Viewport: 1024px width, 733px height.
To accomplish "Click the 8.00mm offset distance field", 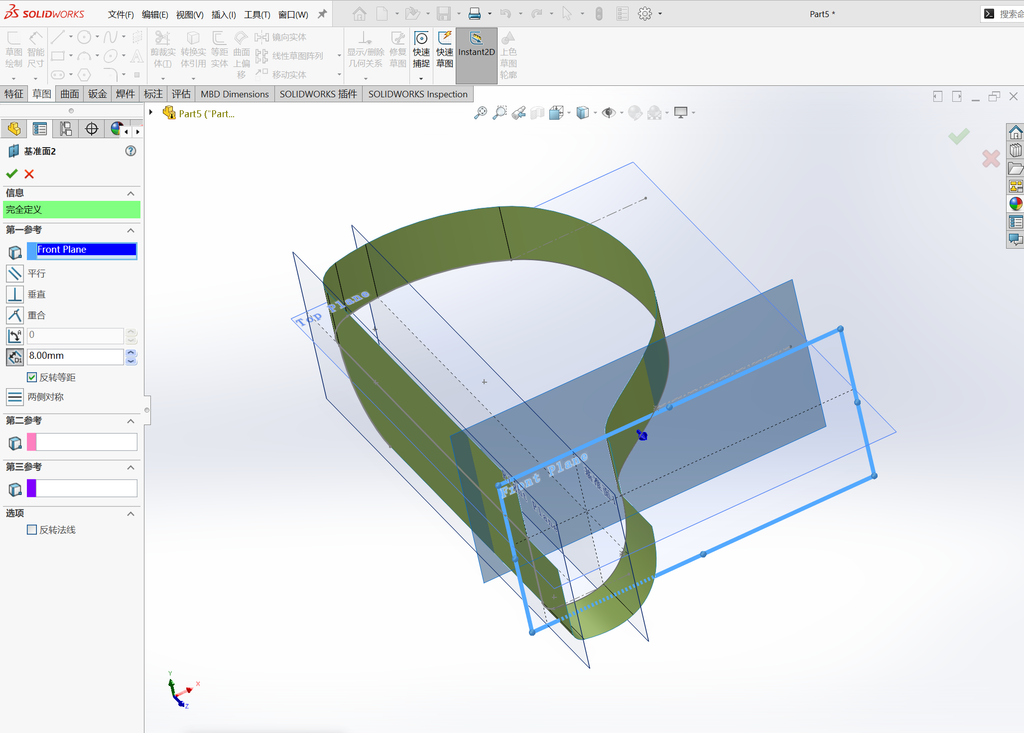I will pos(75,356).
